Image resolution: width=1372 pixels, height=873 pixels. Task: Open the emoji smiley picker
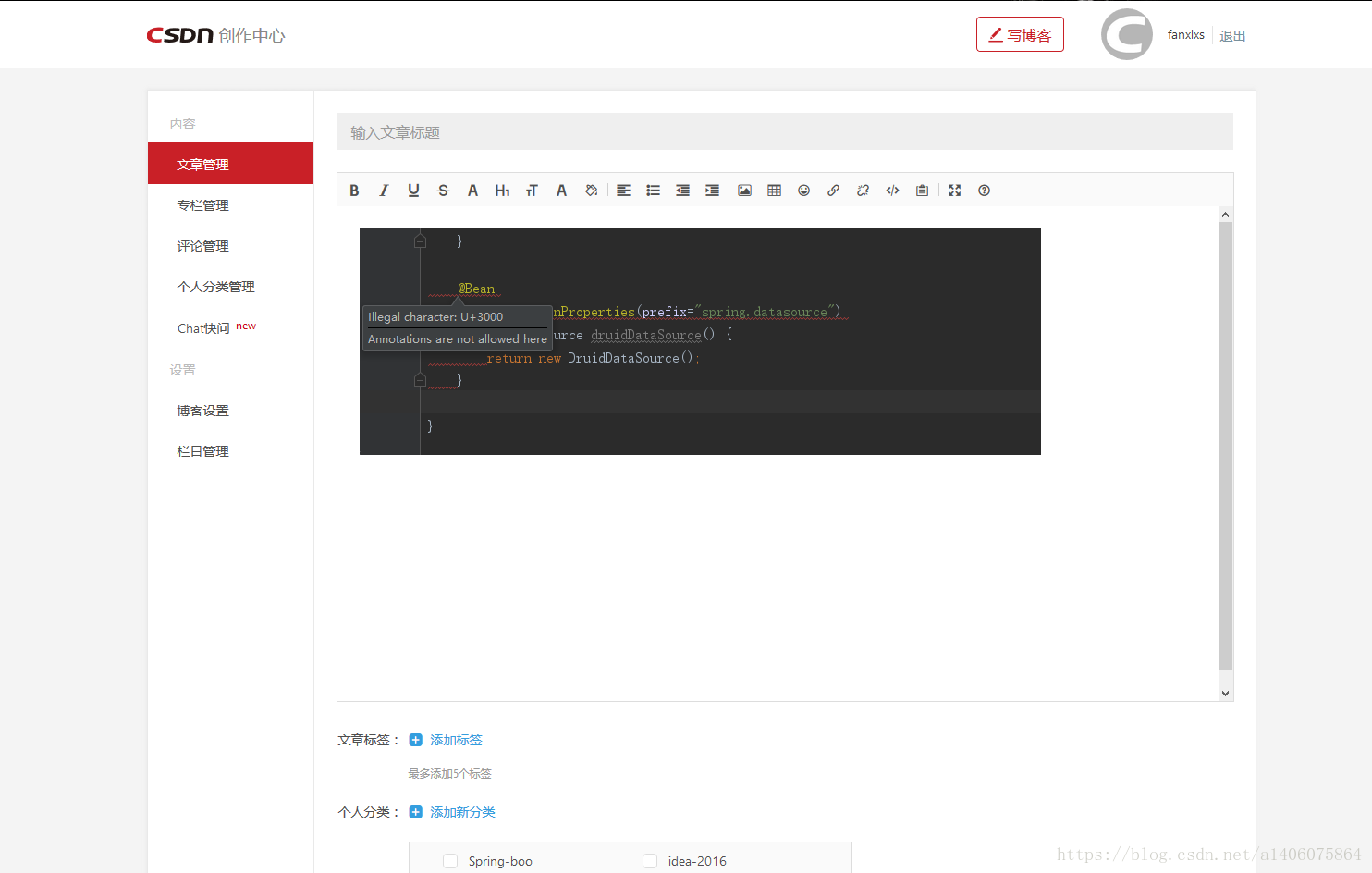click(x=804, y=191)
